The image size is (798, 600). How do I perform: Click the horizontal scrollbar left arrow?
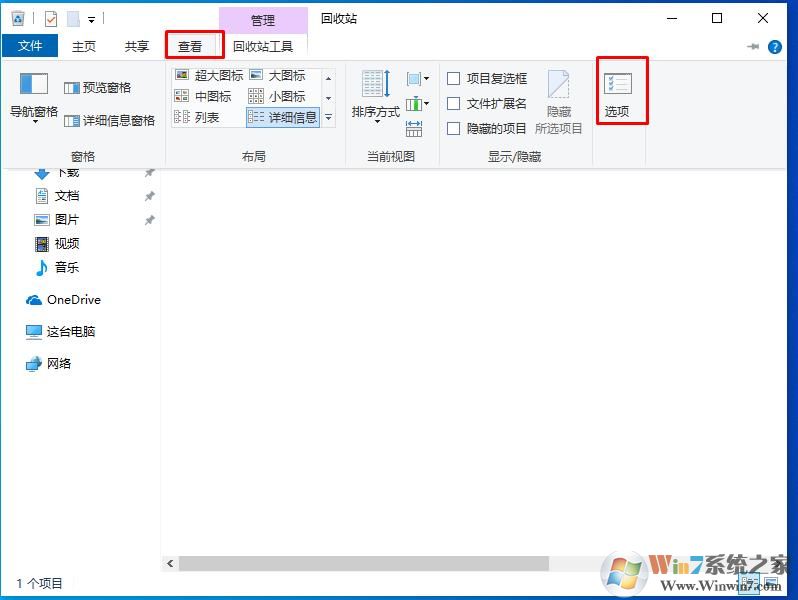click(x=170, y=563)
